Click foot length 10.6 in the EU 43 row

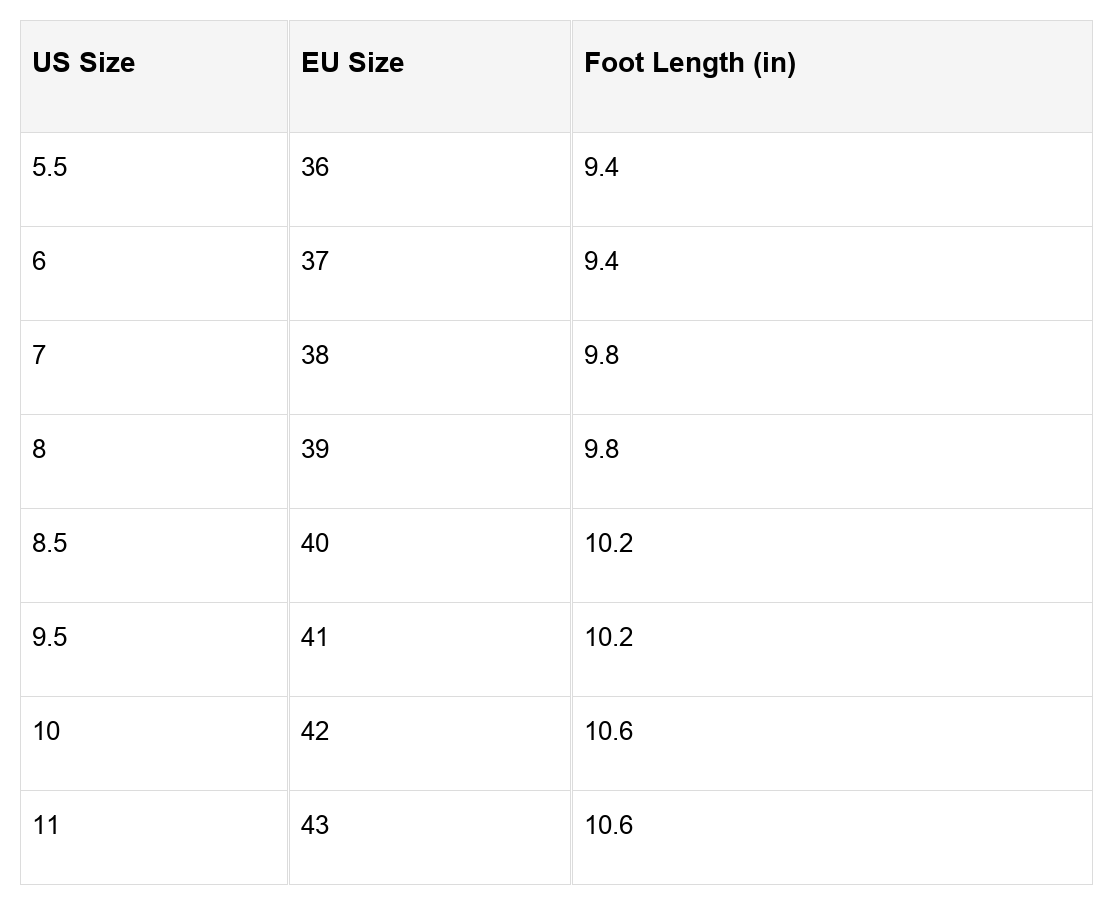(x=832, y=837)
